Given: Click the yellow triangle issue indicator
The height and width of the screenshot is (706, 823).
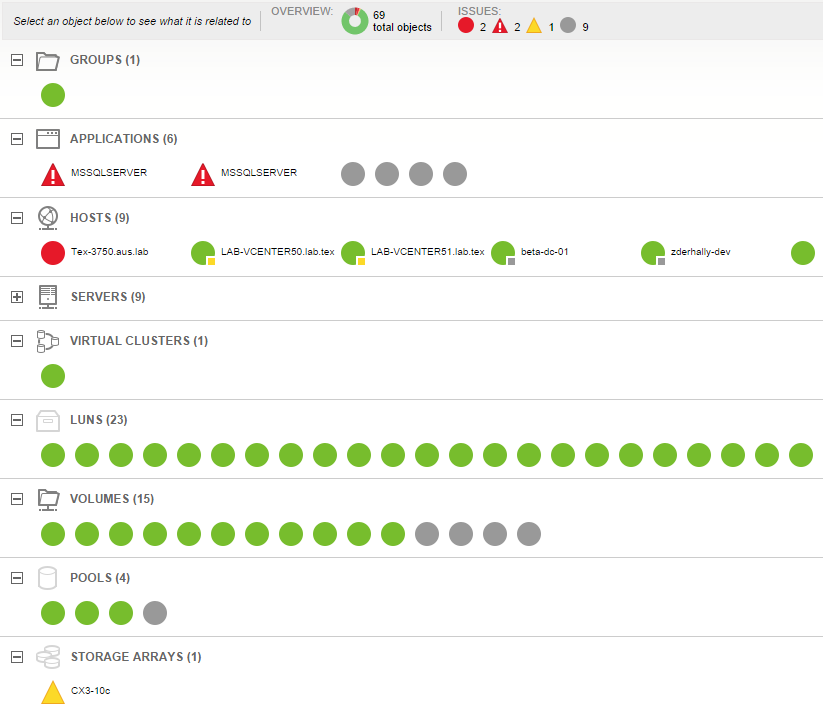Looking at the screenshot, I should coord(534,26).
